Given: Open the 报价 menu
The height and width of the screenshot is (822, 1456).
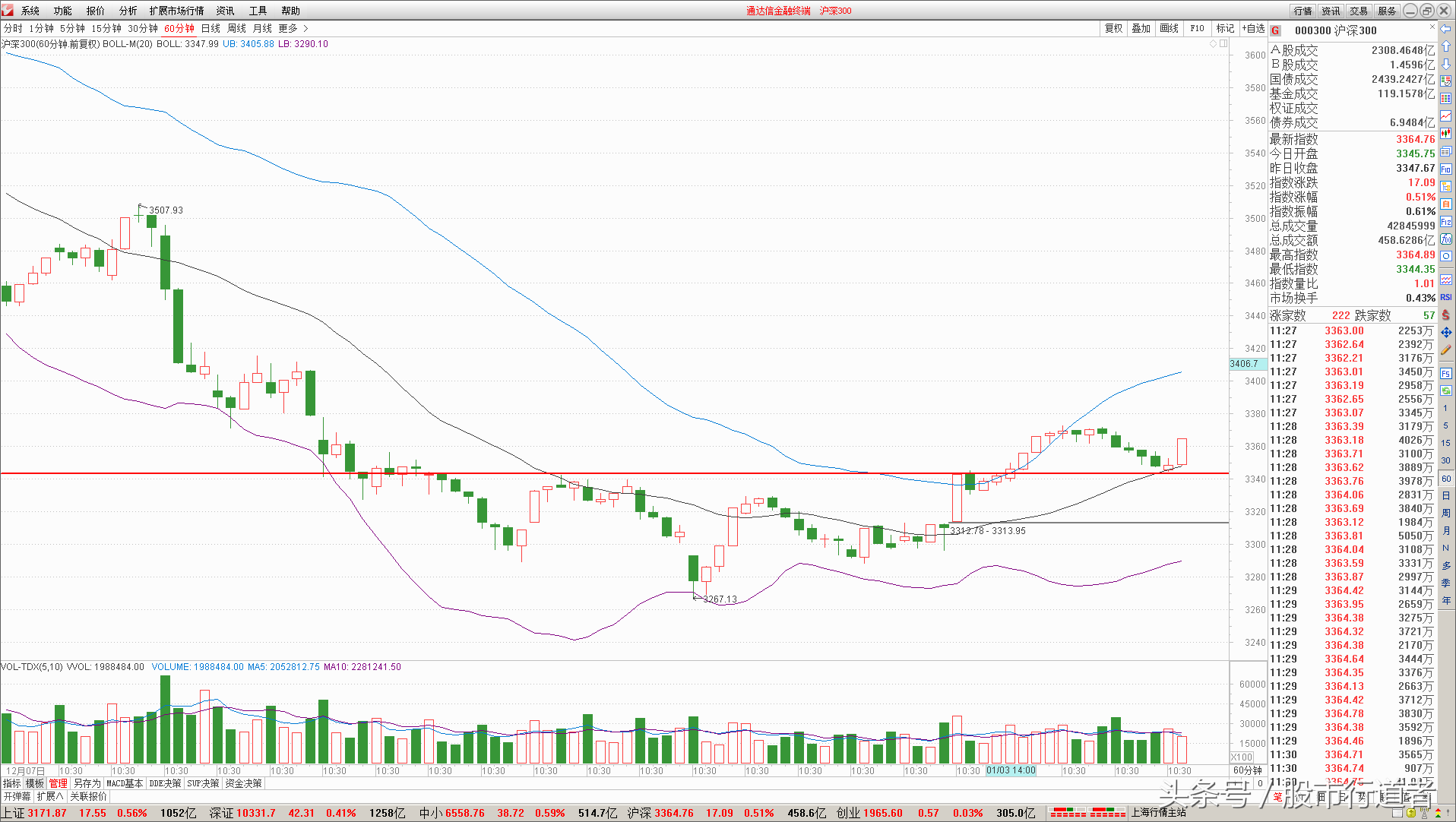Looking at the screenshot, I should 96,11.
